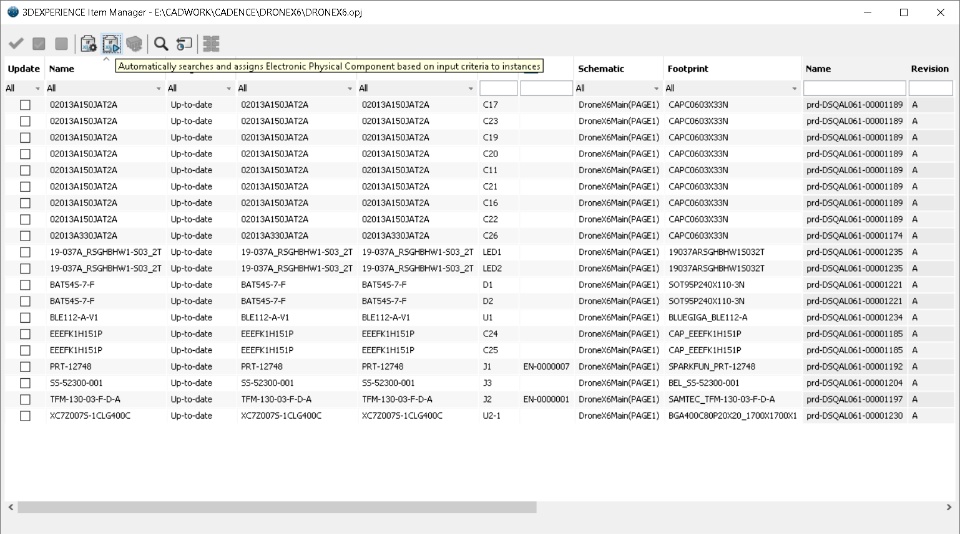Click the grayed-out plain square toolbar icon

tap(61, 43)
